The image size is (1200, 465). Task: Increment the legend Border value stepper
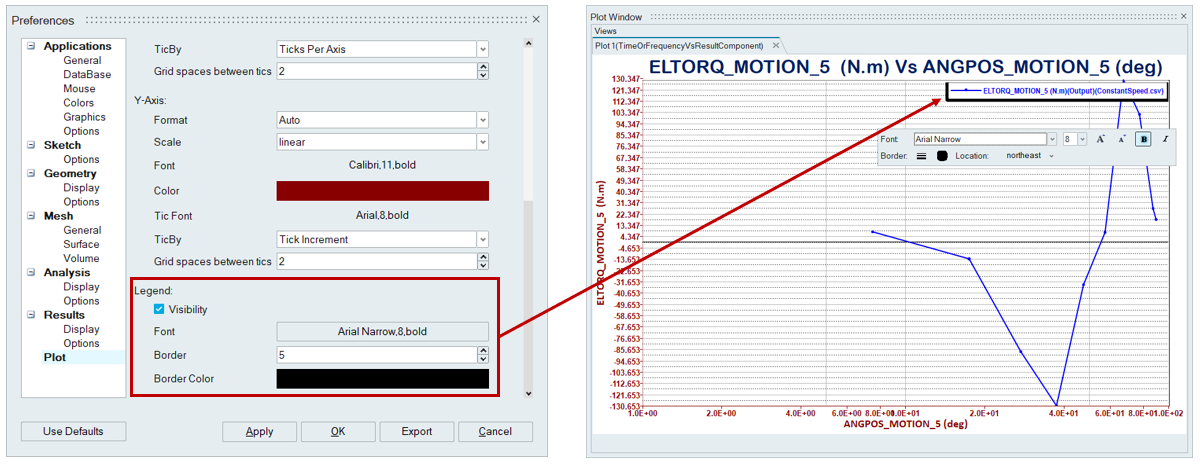[x=483, y=351]
